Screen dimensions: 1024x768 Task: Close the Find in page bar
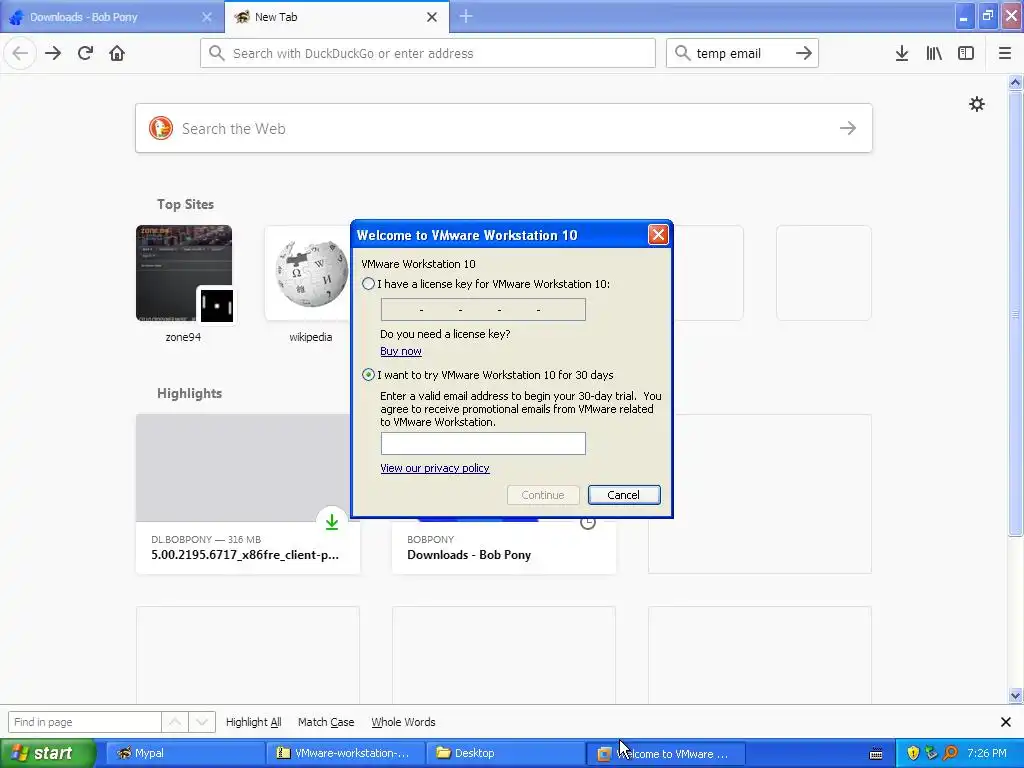pyautogui.click(x=1006, y=722)
